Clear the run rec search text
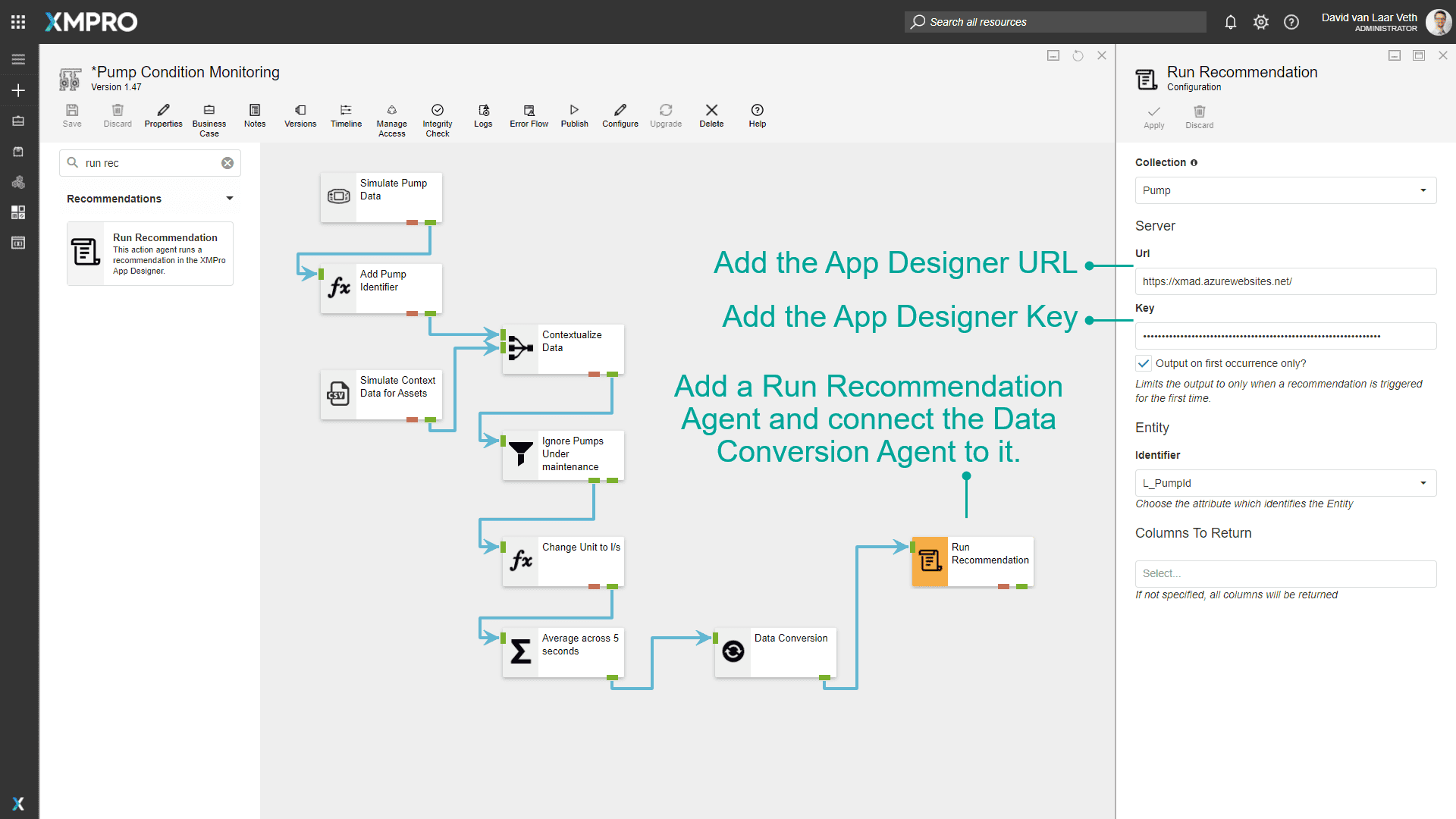Image resolution: width=1456 pixels, height=819 pixels. [x=227, y=163]
